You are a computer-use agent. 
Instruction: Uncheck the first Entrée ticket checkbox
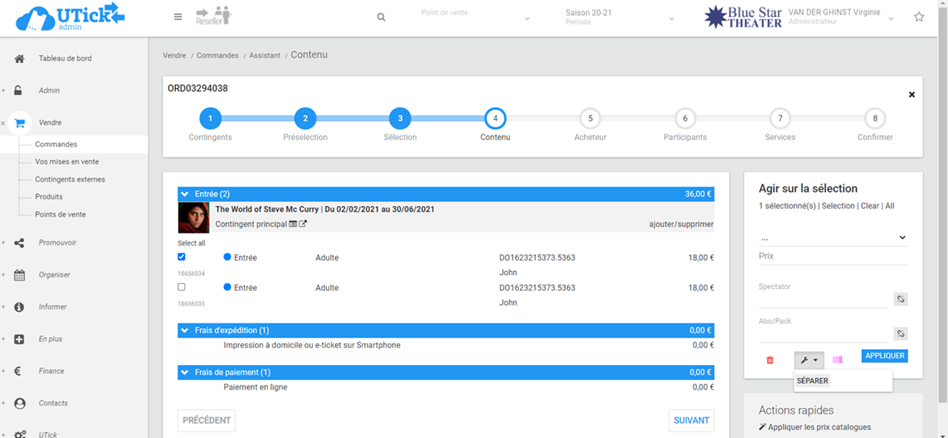(181, 257)
